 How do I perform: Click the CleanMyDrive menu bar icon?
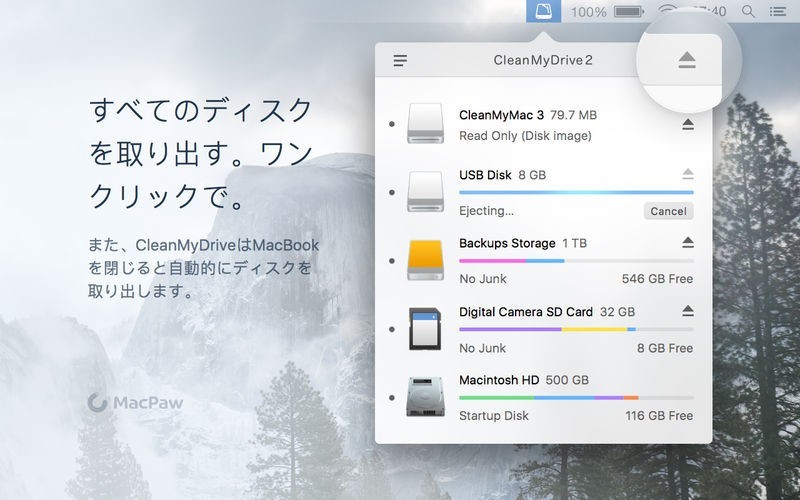click(x=543, y=11)
